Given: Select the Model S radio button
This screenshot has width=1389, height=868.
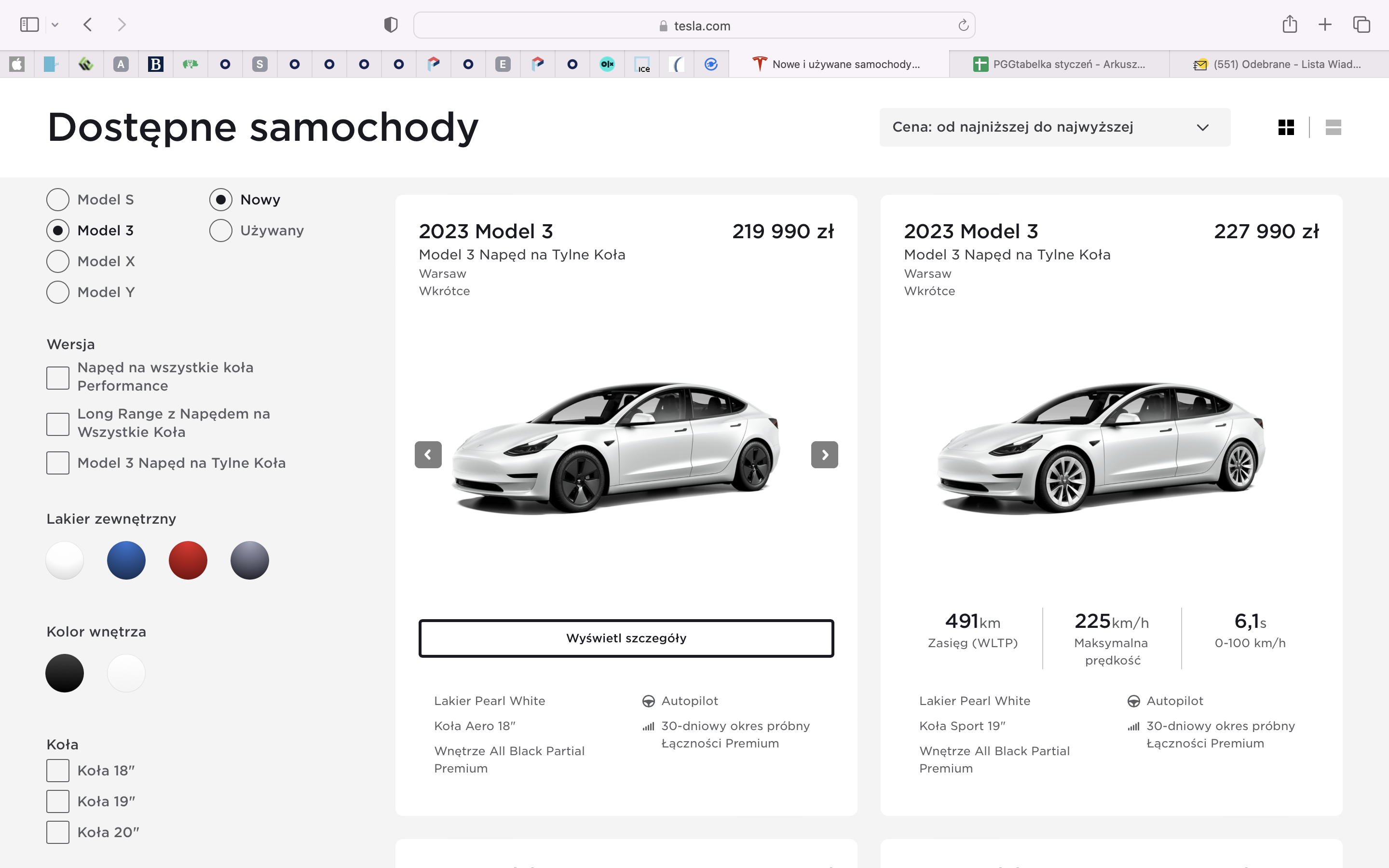Looking at the screenshot, I should coord(58,200).
